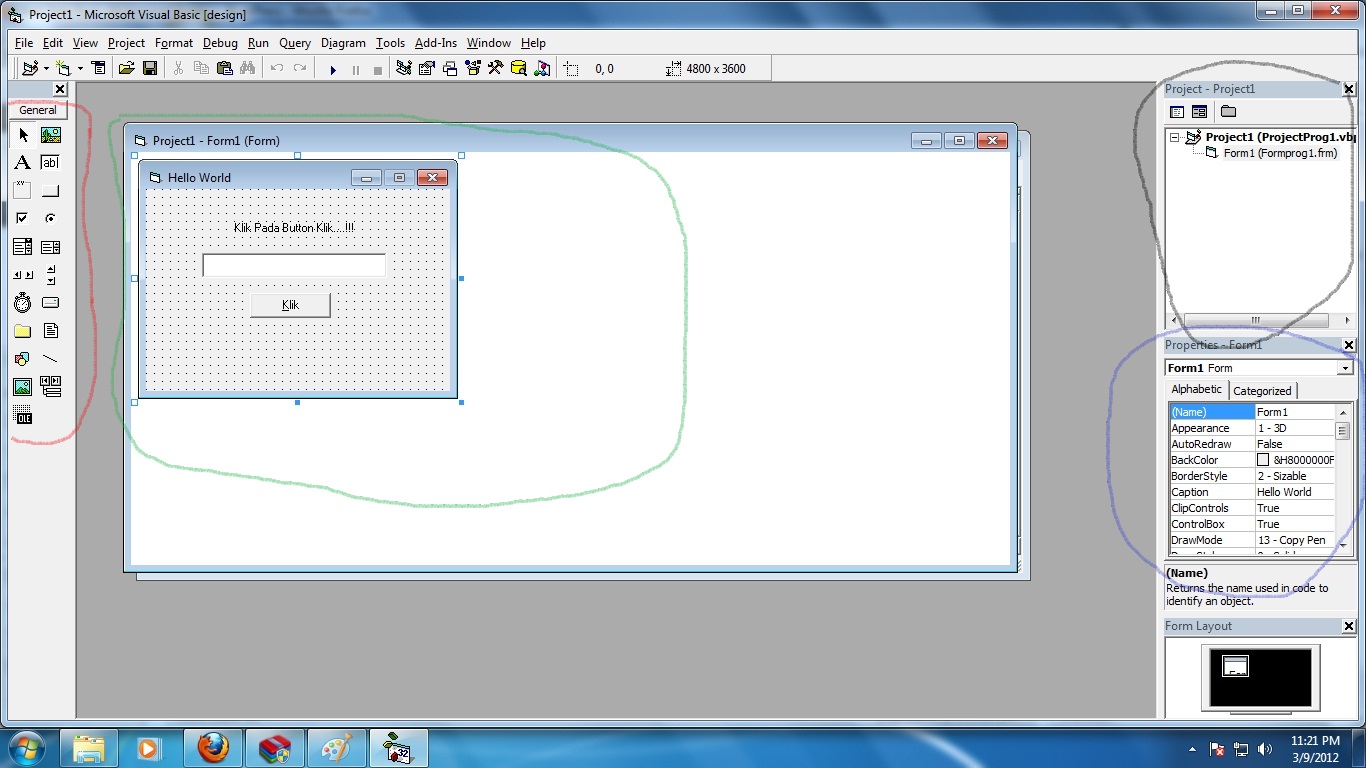Select the TextBox tool in the toolbox
The height and width of the screenshot is (768, 1366).
(50, 161)
